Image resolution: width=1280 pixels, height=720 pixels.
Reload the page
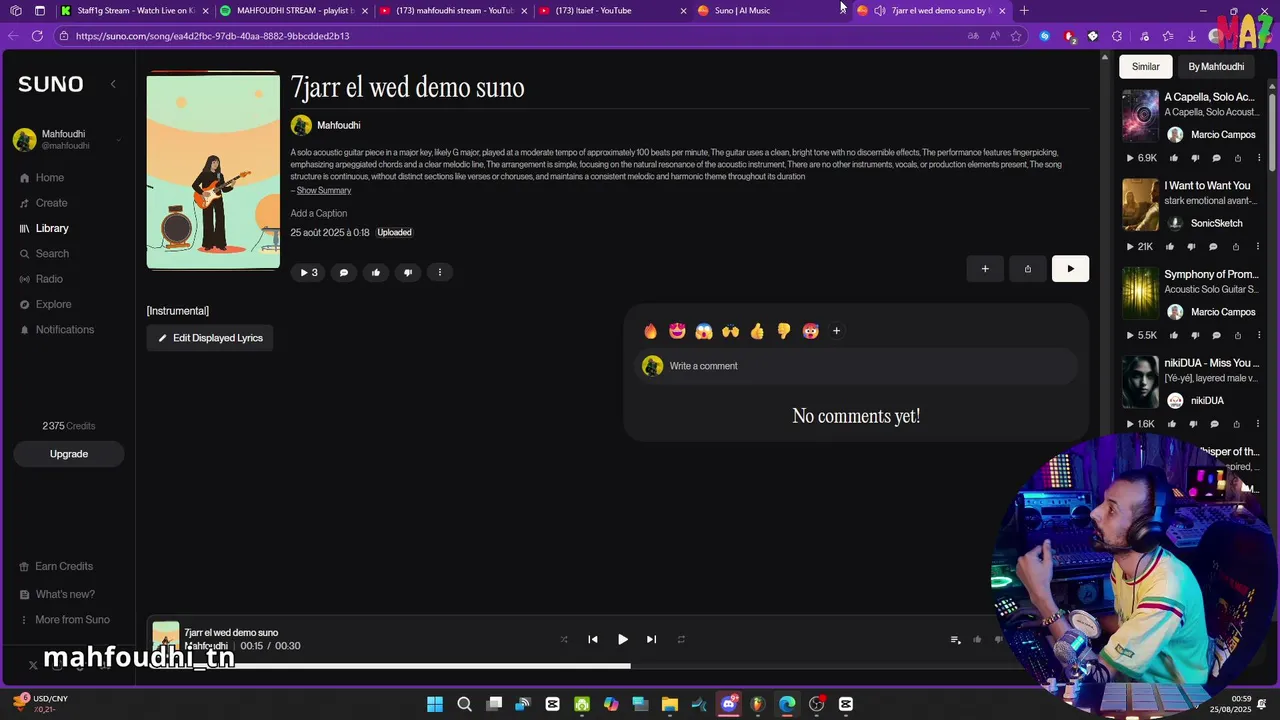point(37,36)
